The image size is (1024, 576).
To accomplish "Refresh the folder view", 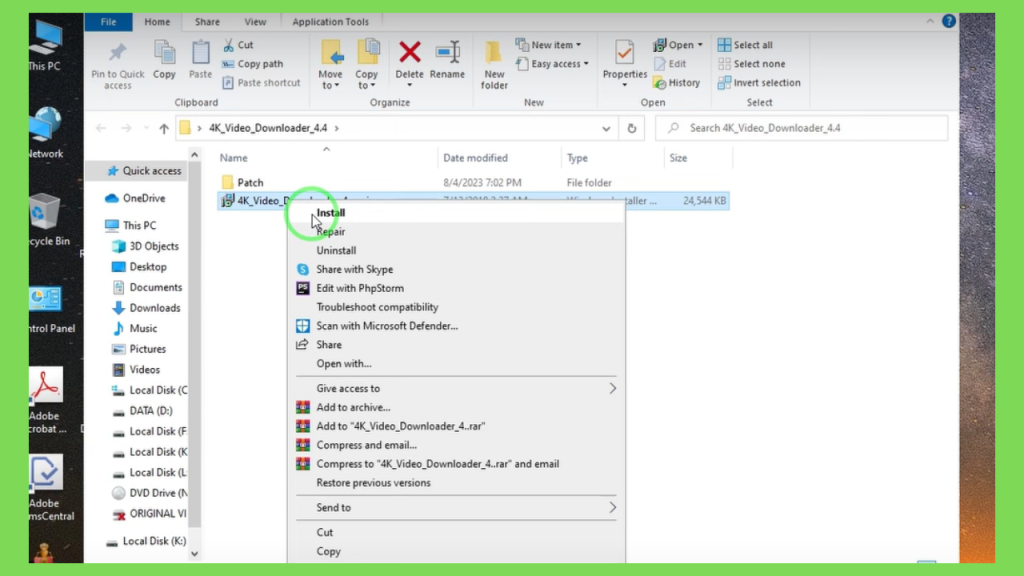I will 632,129.
